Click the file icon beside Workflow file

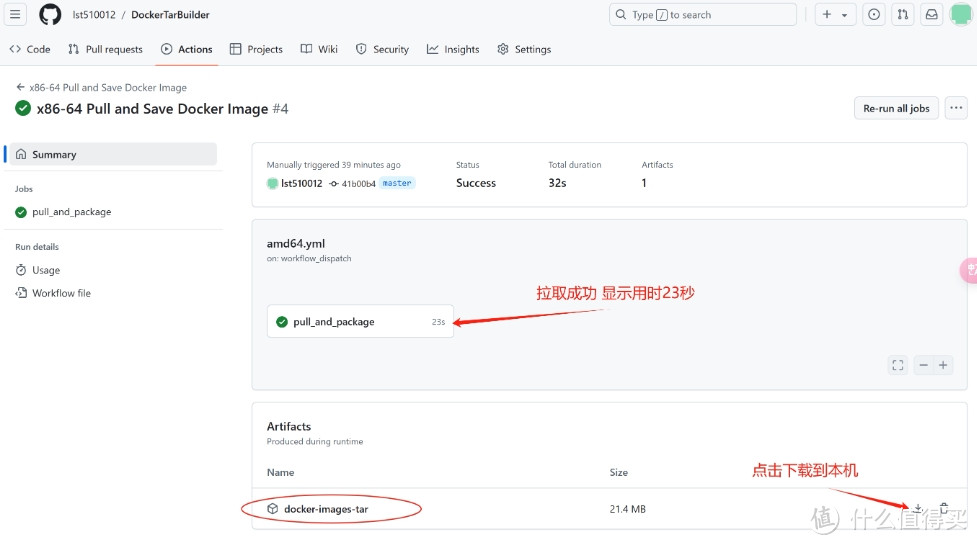click(21, 293)
